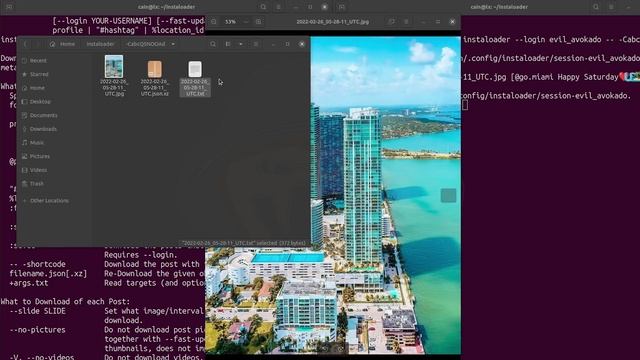This screenshot has height=360, width=640.
Task: Zoom in with the image viewer plus icon
Action: click(x=258, y=22)
